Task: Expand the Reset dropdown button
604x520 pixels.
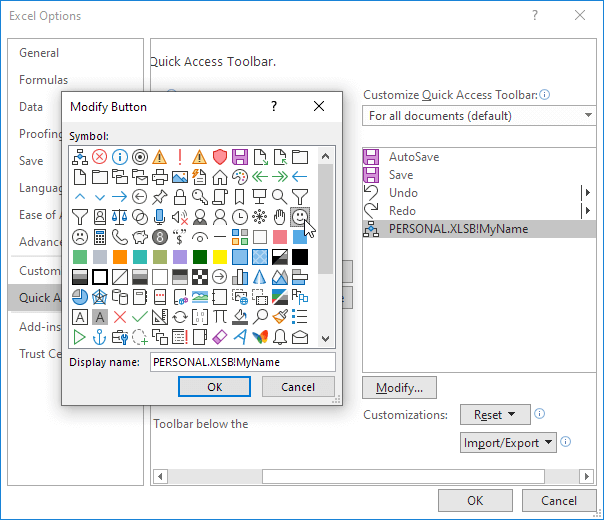Action: pos(495,414)
